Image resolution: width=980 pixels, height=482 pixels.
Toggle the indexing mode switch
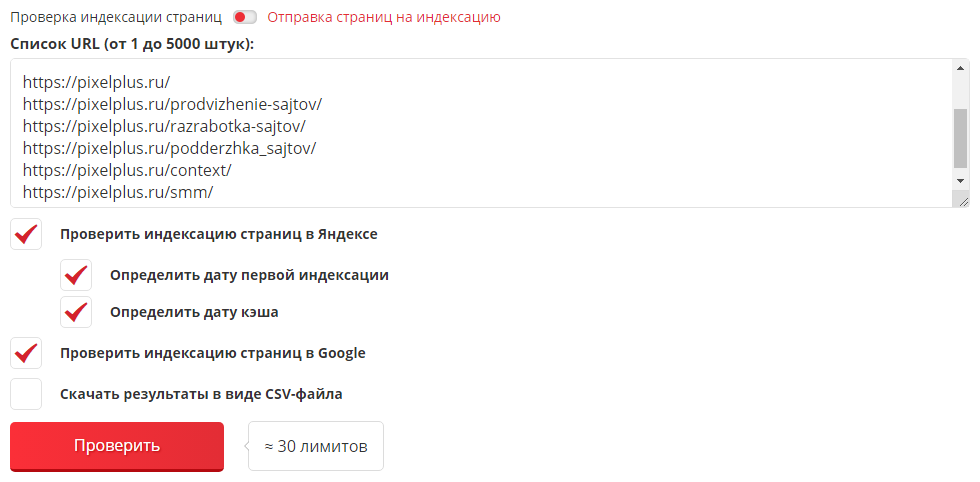244,18
